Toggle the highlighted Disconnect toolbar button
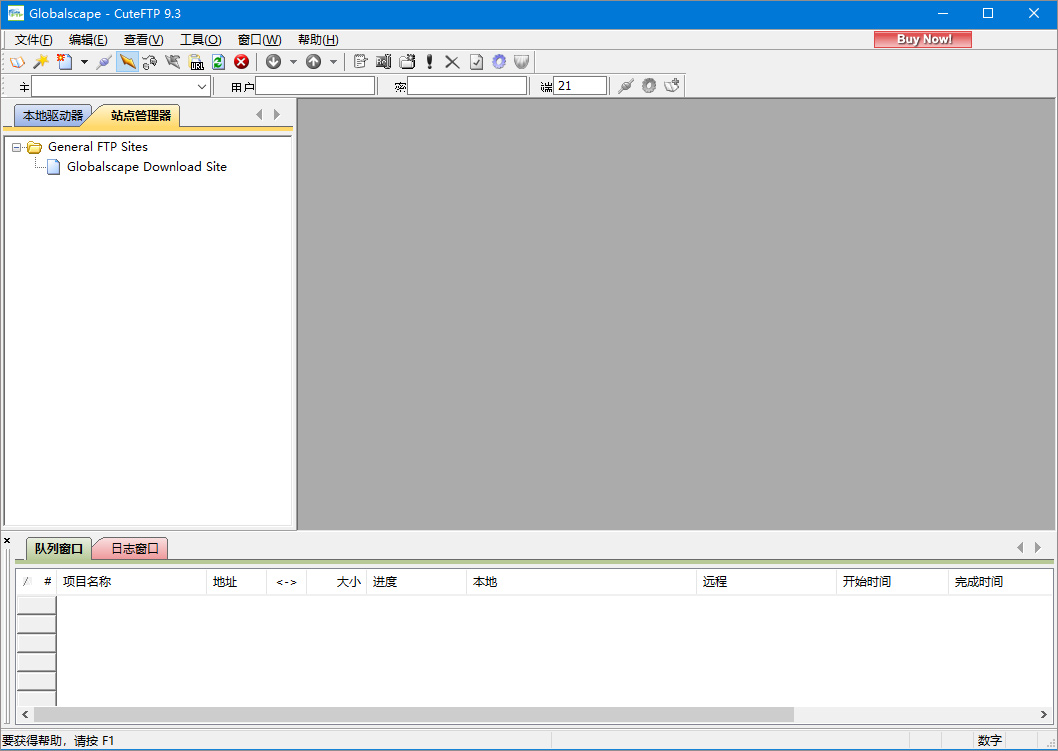1058x751 pixels. [127, 62]
